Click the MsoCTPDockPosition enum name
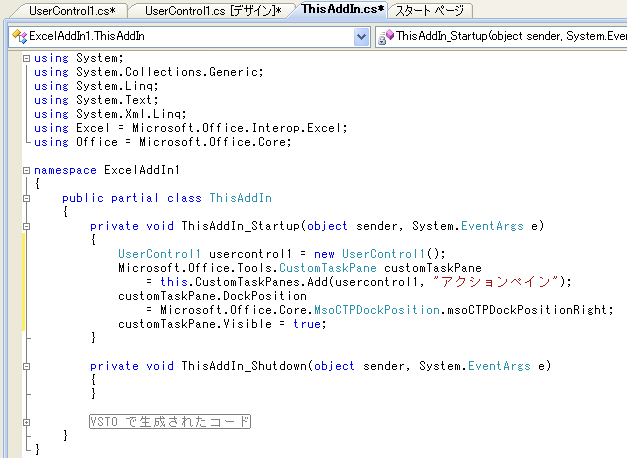627x458 pixels. (377, 310)
